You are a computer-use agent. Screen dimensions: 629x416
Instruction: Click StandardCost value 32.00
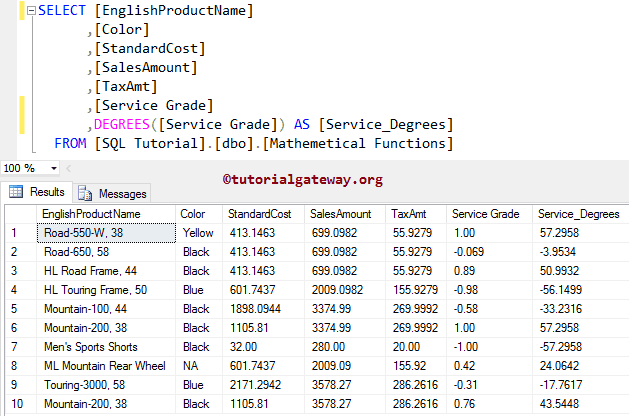coord(264,347)
